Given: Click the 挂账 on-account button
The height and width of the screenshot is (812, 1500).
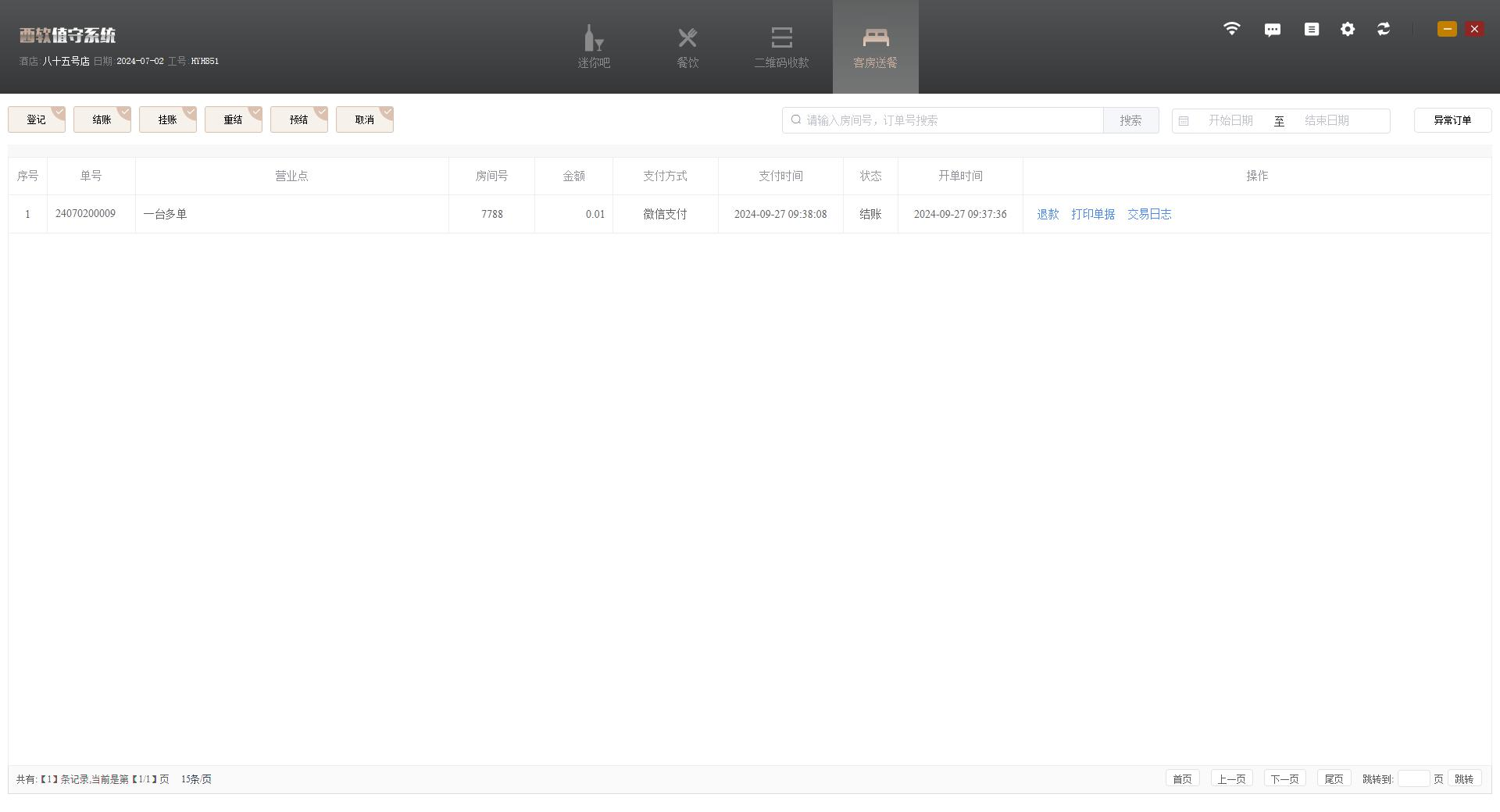Looking at the screenshot, I should click(x=167, y=119).
